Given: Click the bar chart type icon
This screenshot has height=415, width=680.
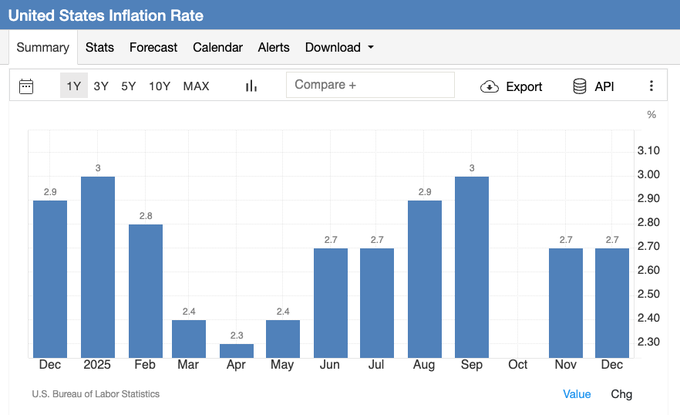Looking at the screenshot, I should [251, 86].
